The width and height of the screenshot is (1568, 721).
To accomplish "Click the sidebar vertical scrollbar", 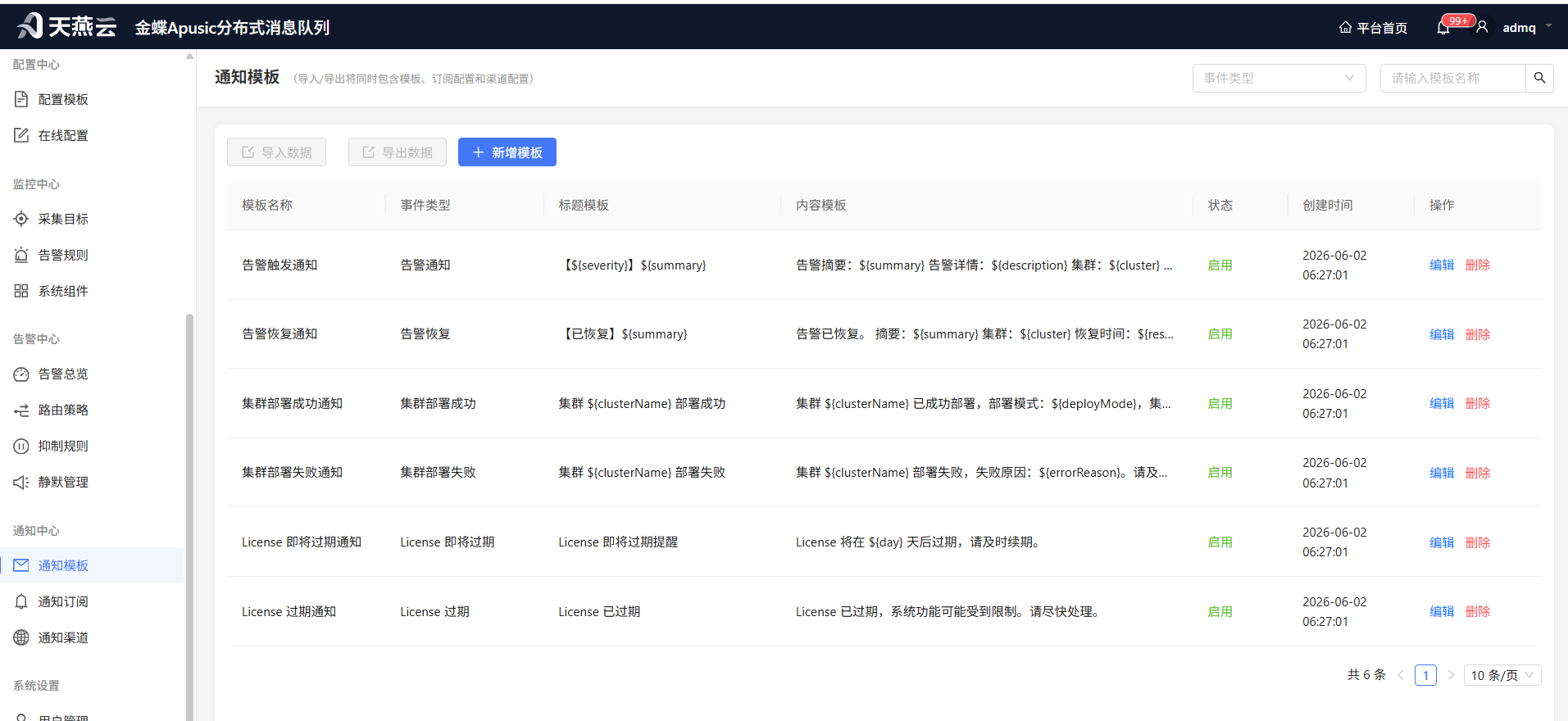I will point(189,516).
